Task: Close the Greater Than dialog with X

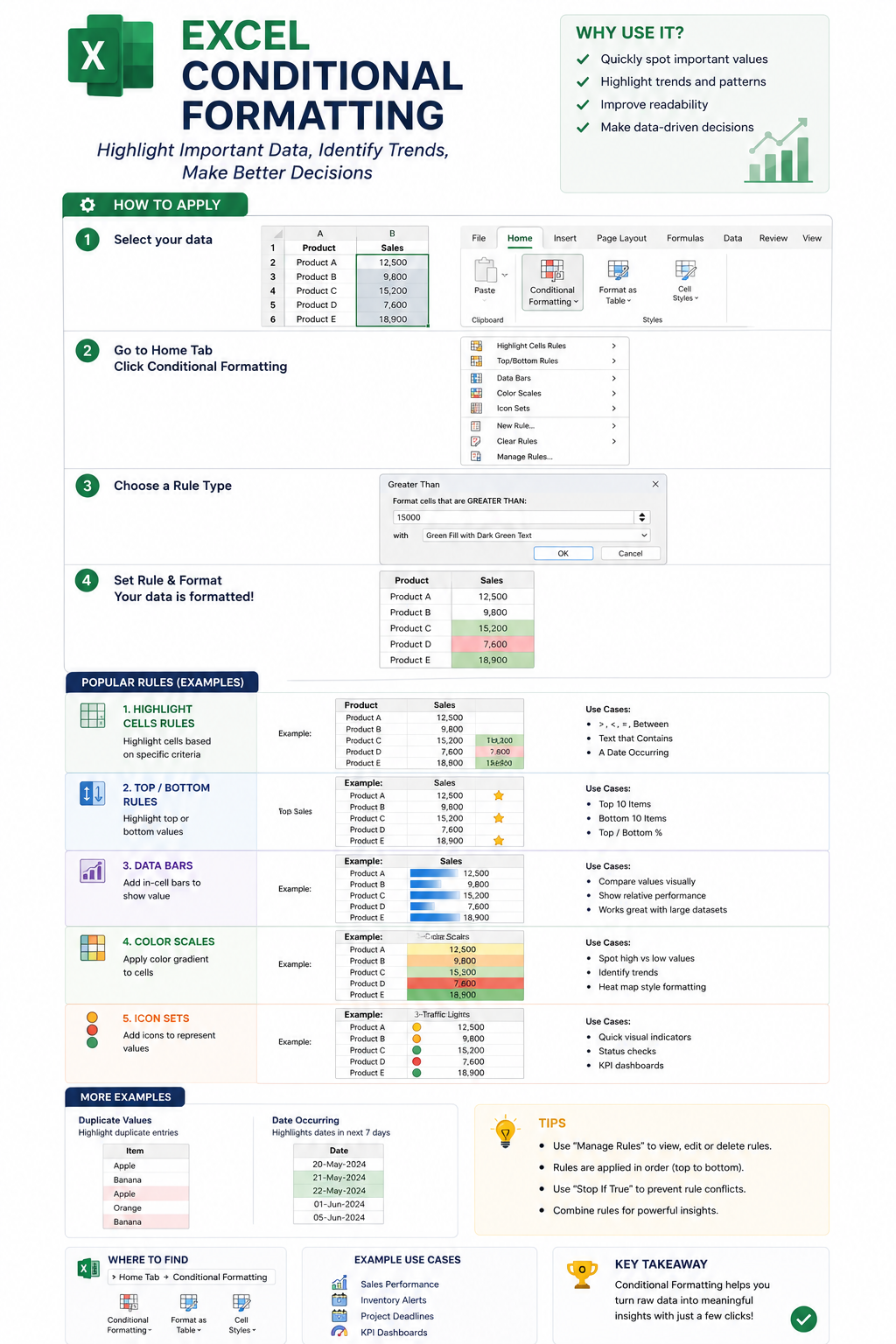Action: pyautogui.click(x=655, y=484)
